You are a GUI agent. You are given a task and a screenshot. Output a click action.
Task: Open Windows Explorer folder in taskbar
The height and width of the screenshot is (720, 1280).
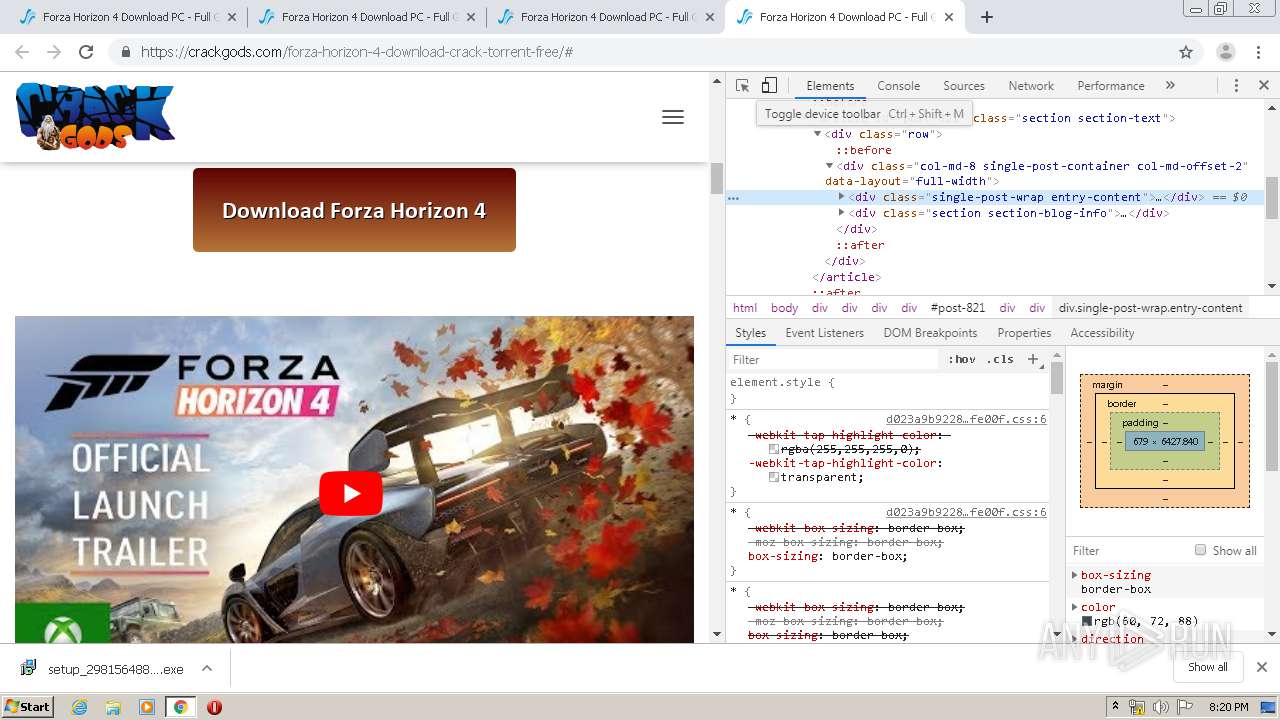point(113,707)
